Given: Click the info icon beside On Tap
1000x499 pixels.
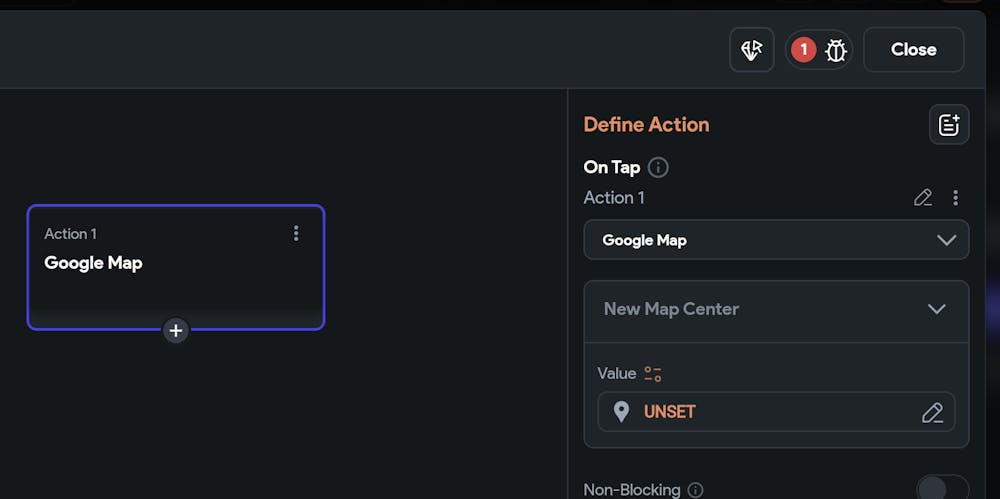Looking at the screenshot, I should pyautogui.click(x=658, y=167).
